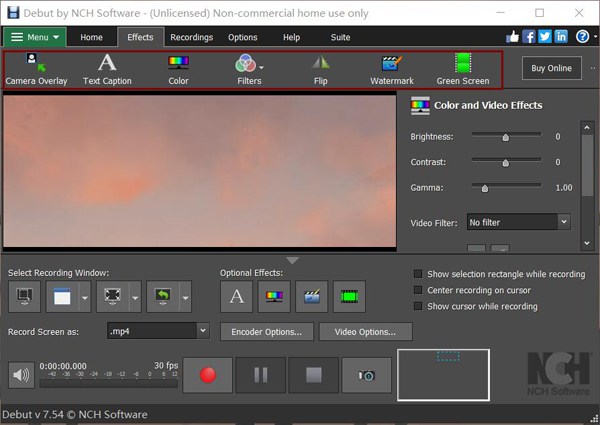Click the previous selection recording icon
This screenshot has height=425, width=600.
[x=163, y=296]
